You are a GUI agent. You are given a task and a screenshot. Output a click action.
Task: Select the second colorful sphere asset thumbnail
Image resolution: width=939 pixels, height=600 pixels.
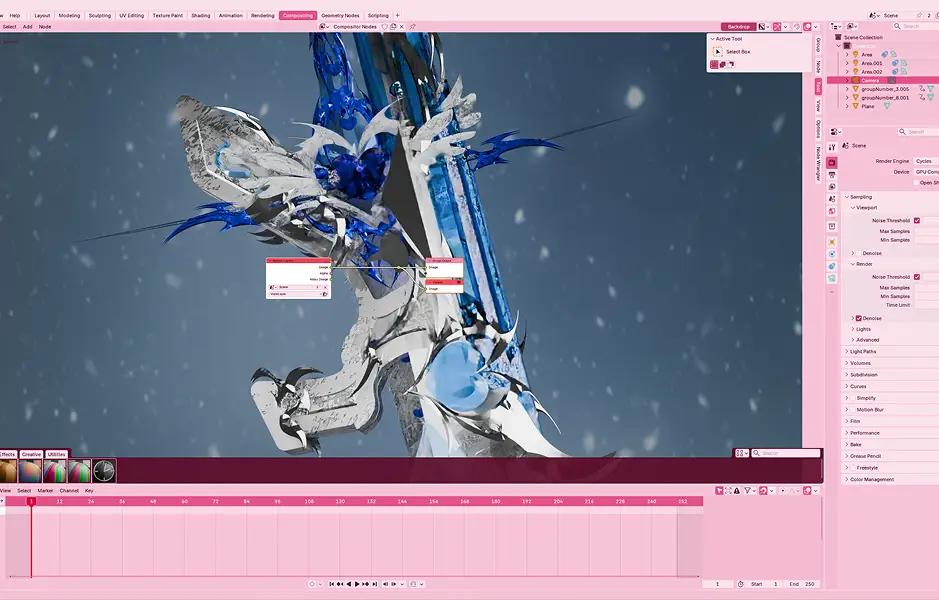pos(79,471)
